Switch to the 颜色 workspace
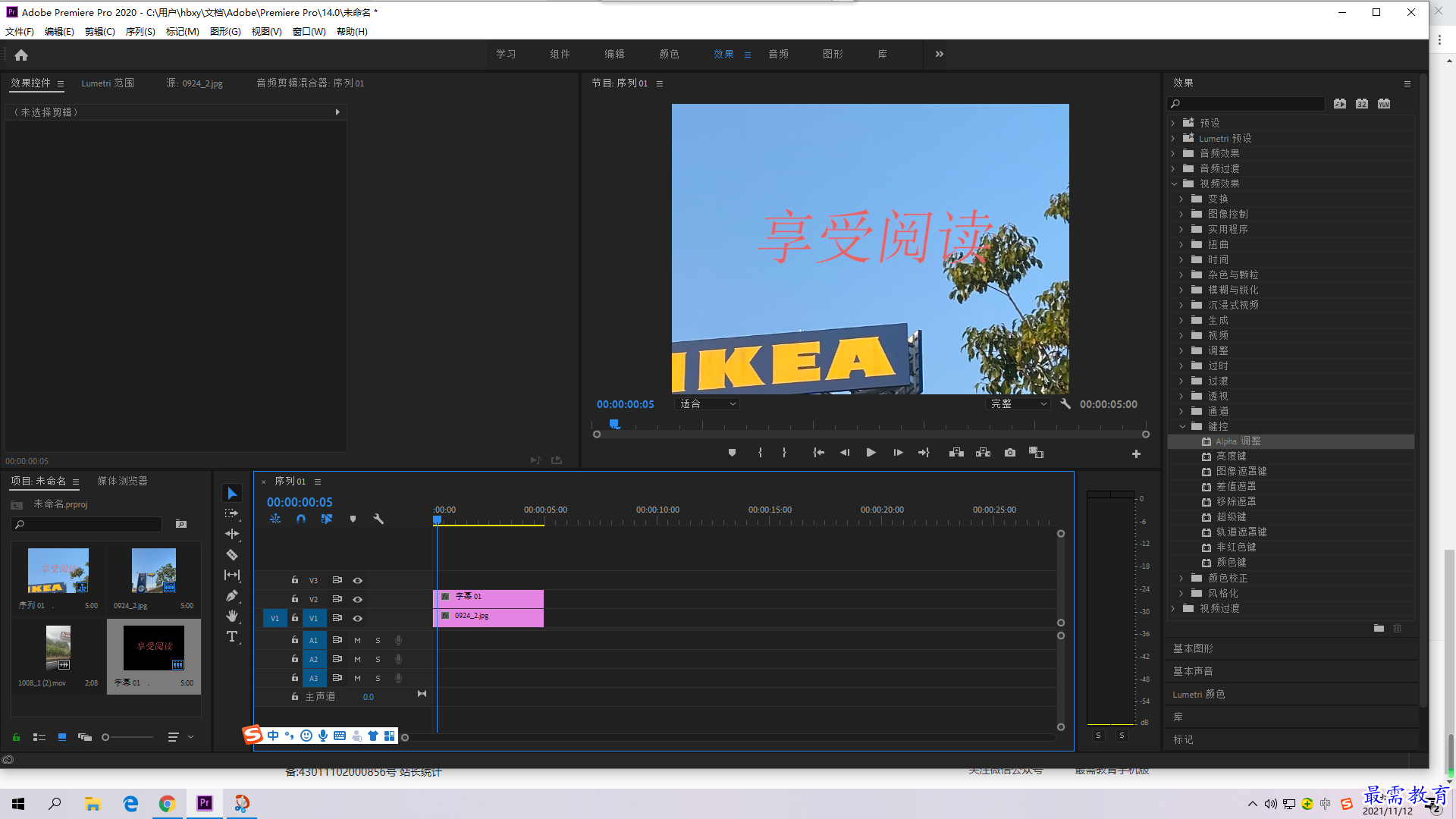 click(669, 54)
